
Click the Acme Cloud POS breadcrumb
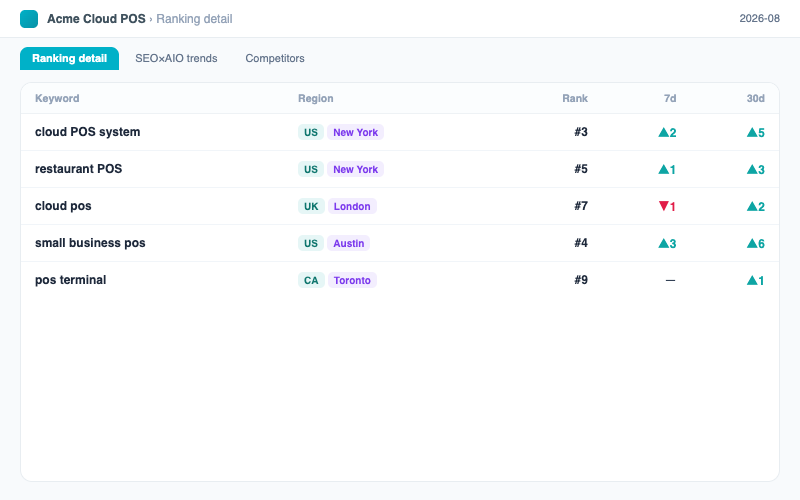pyautogui.click(x=96, y=19)
